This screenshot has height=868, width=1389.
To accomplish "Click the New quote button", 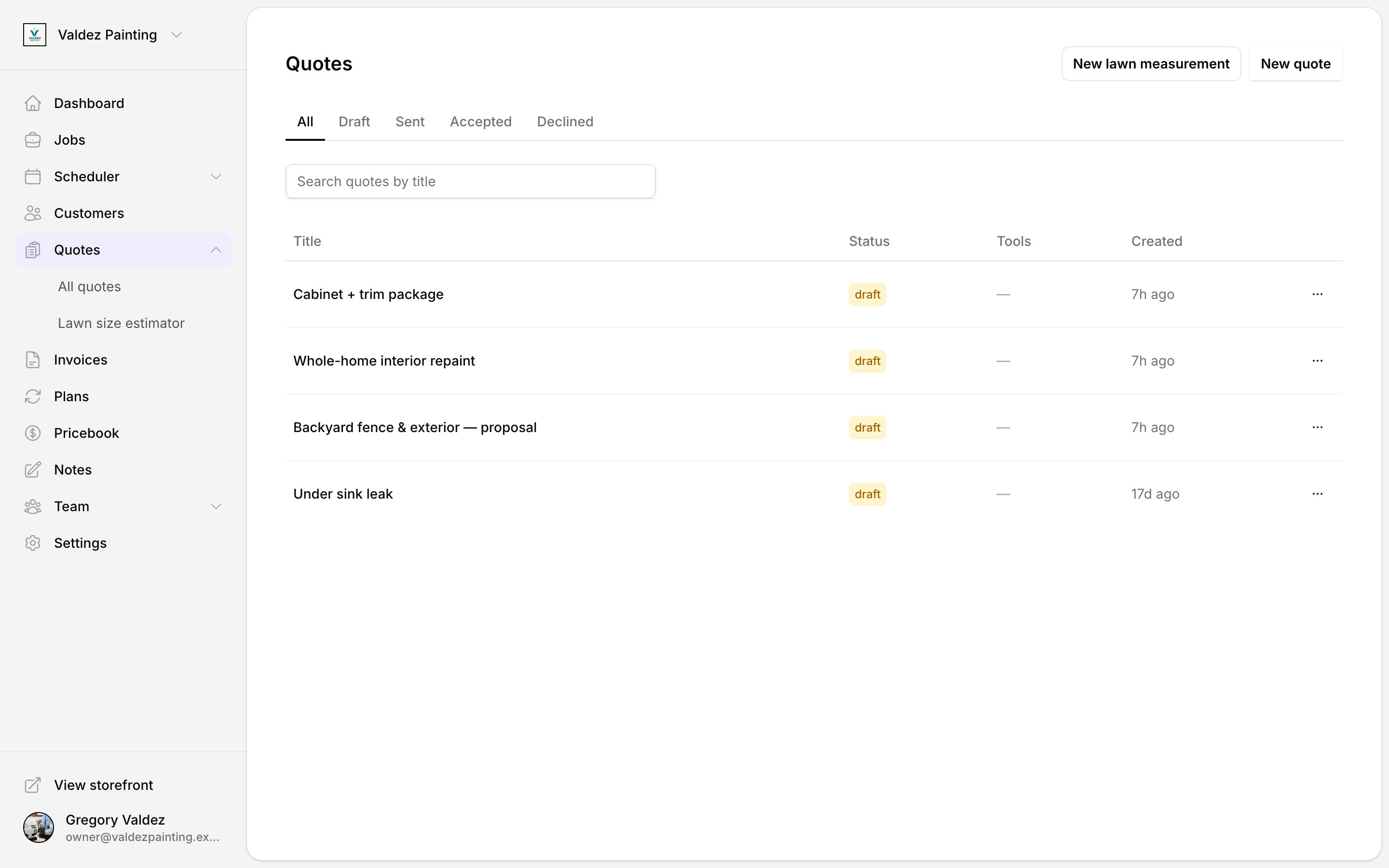I will coord(1295,64).
